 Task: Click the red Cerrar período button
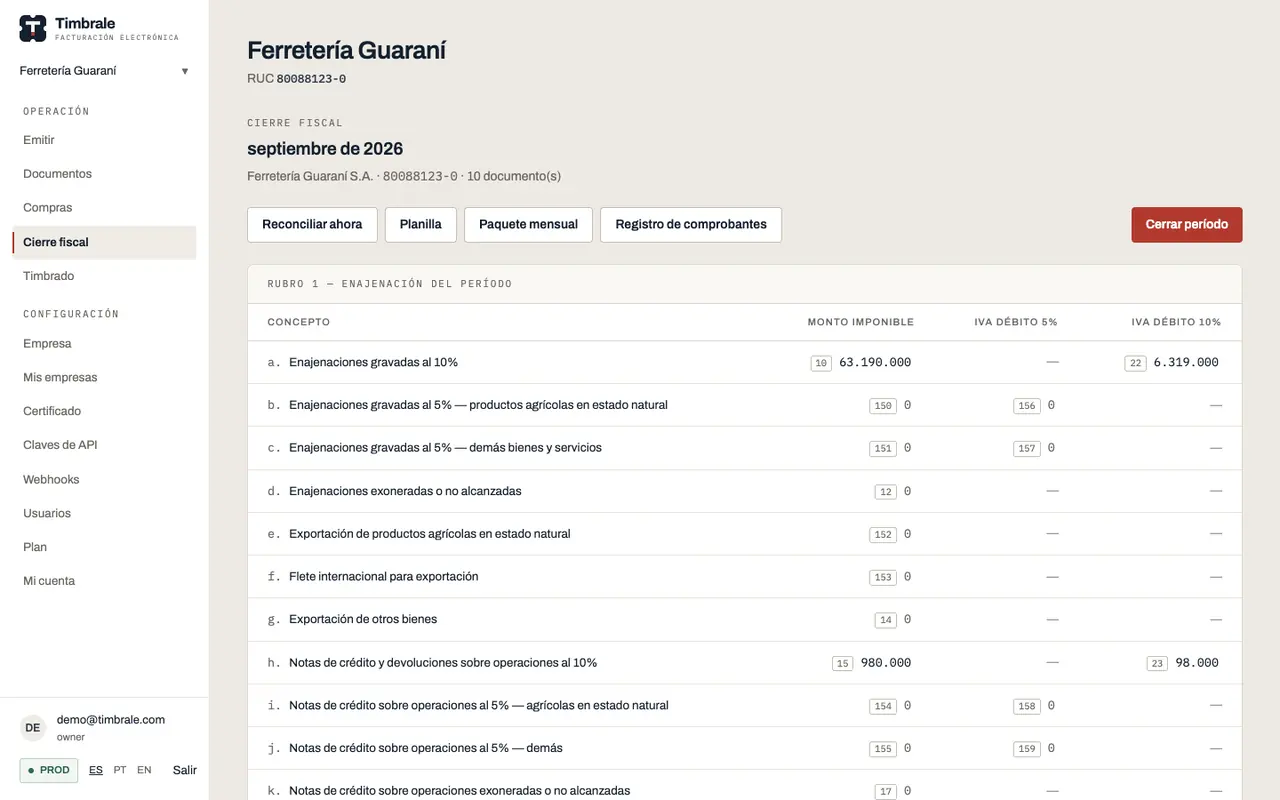click(x=1187, y=225)
